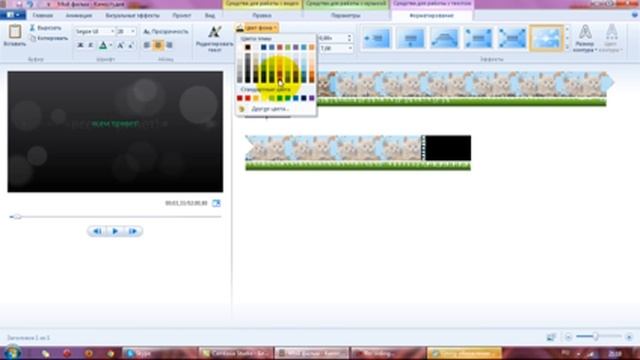Viewport: 640px width, 360px height.
Task: Click the timeline zoom slider handle
Action: [596, 337]
